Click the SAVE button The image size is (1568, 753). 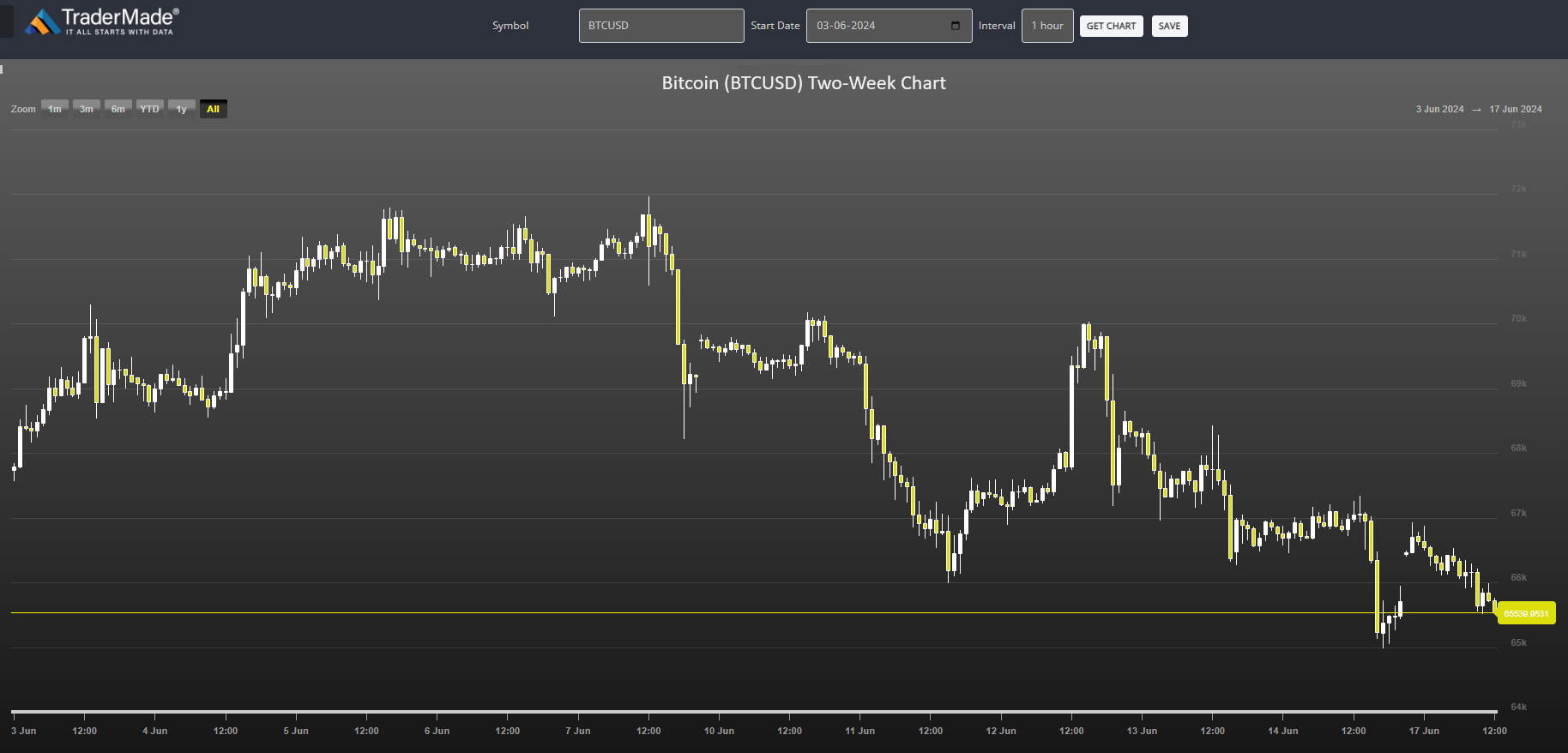click(x=1169, y=26)
